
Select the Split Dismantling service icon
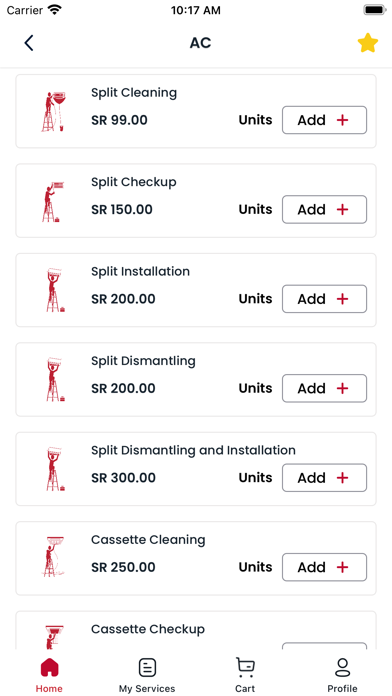coord(55,380)
